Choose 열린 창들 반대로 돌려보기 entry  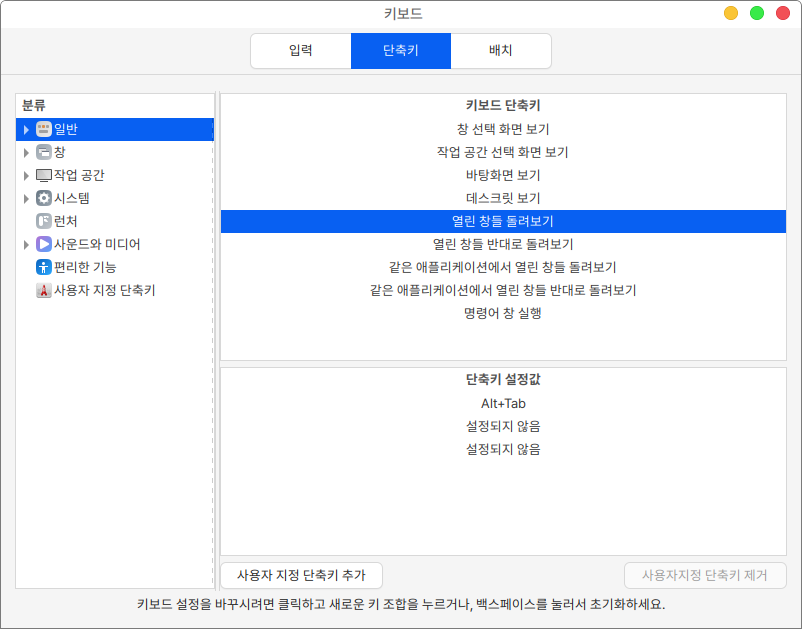(x=503, y=244)
